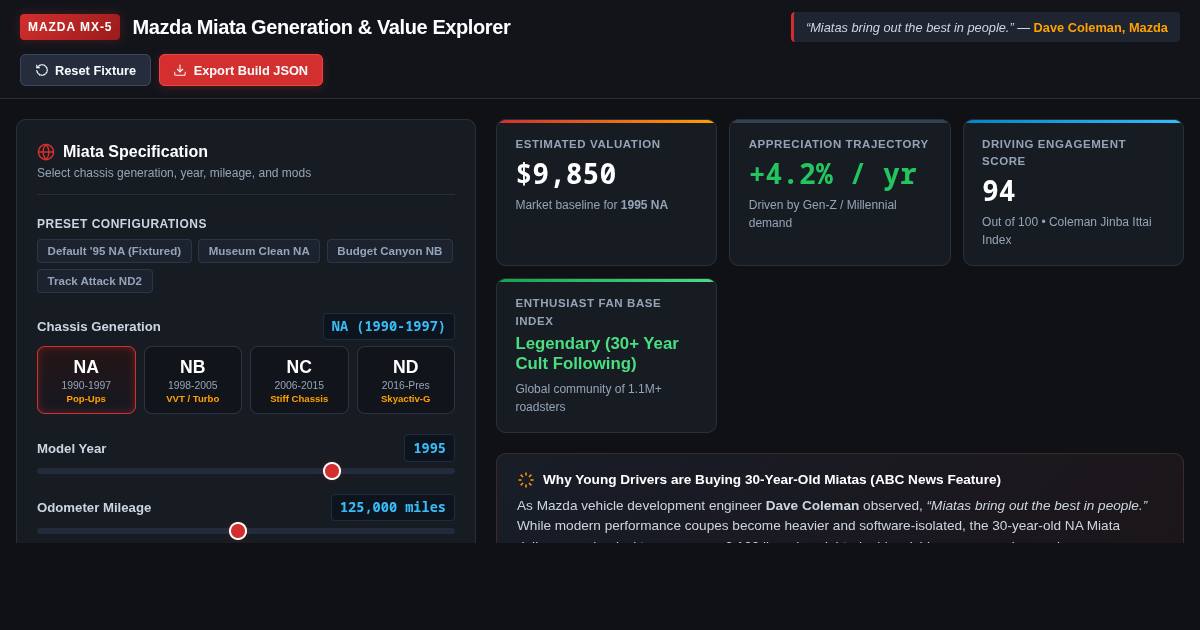The width and height of the screenshot is (1200, 630).
Task: Click Out of 100 Coleman Jinba Ittai Index text
Action: [x=1067, y=231]
